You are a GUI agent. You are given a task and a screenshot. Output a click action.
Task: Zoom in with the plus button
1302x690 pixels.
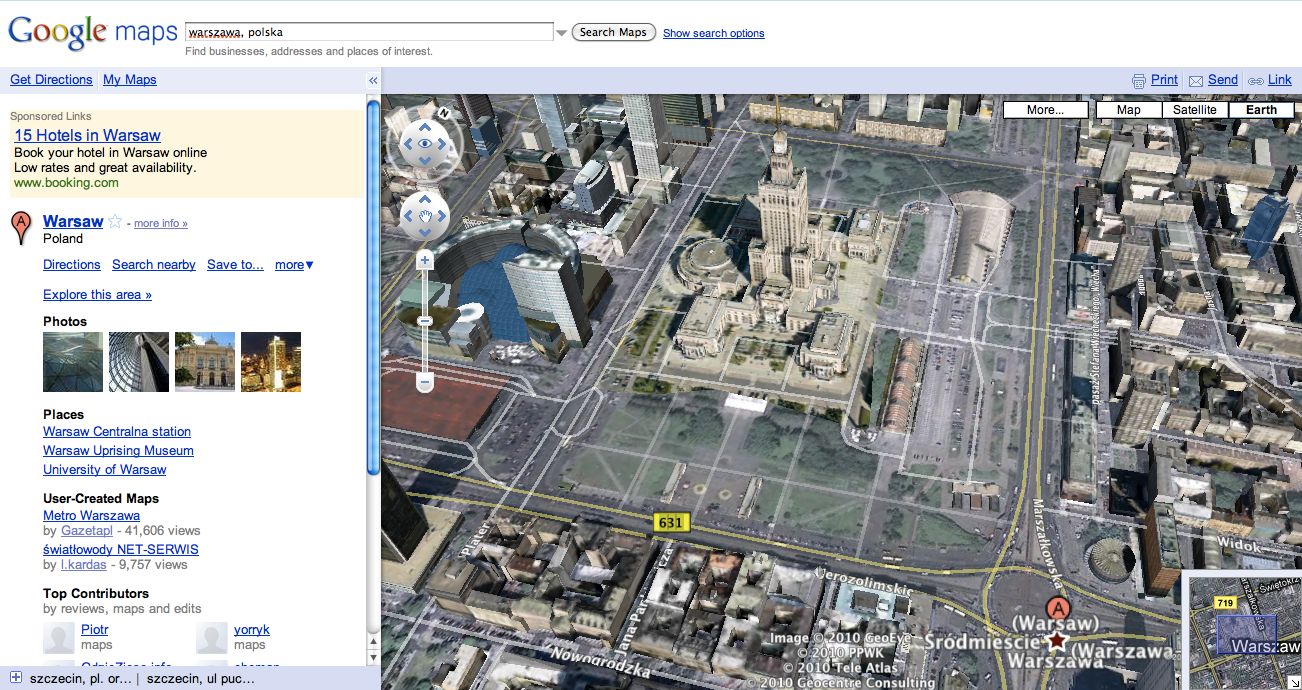(x=425, y=260)
